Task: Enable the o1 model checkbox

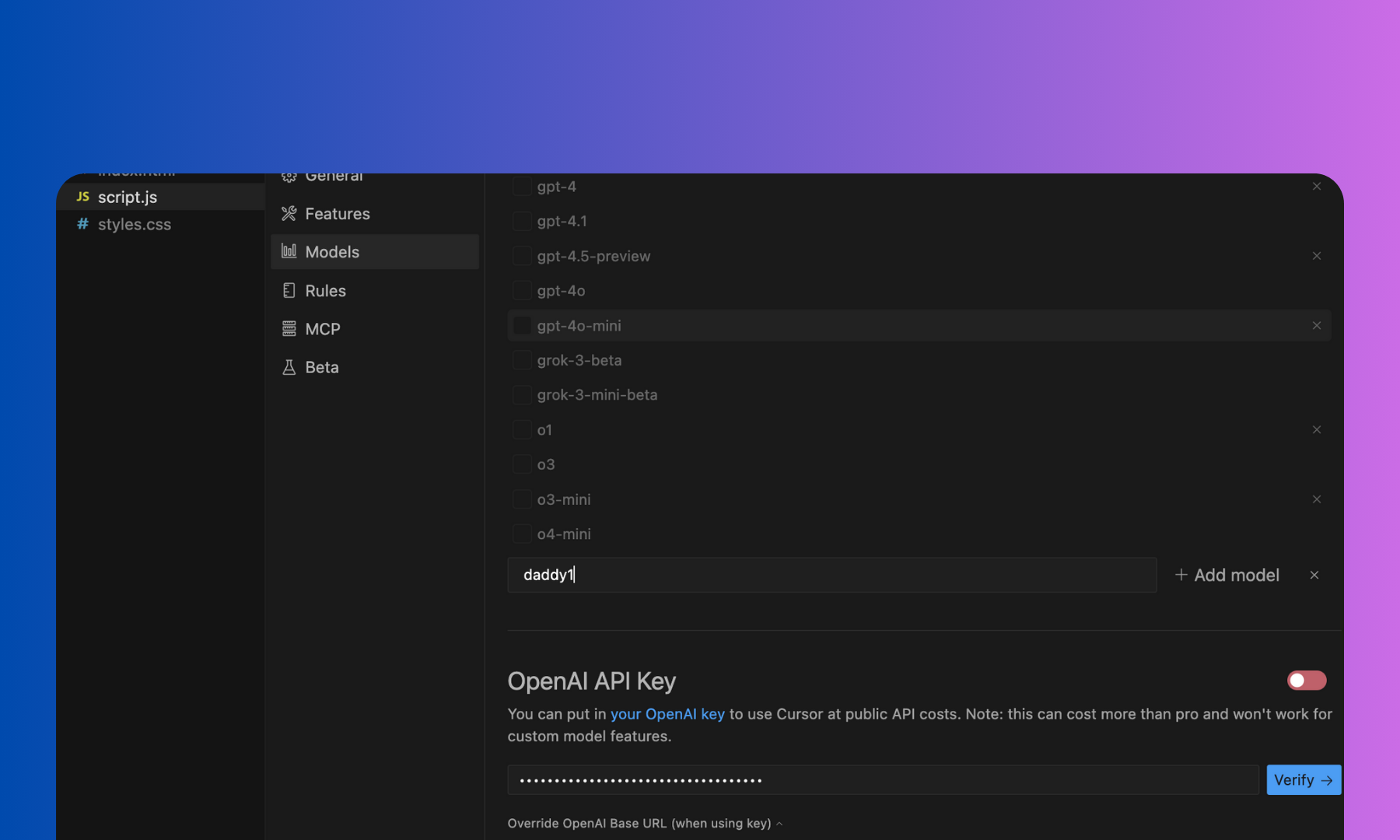Action: click(x=522, y=429)
